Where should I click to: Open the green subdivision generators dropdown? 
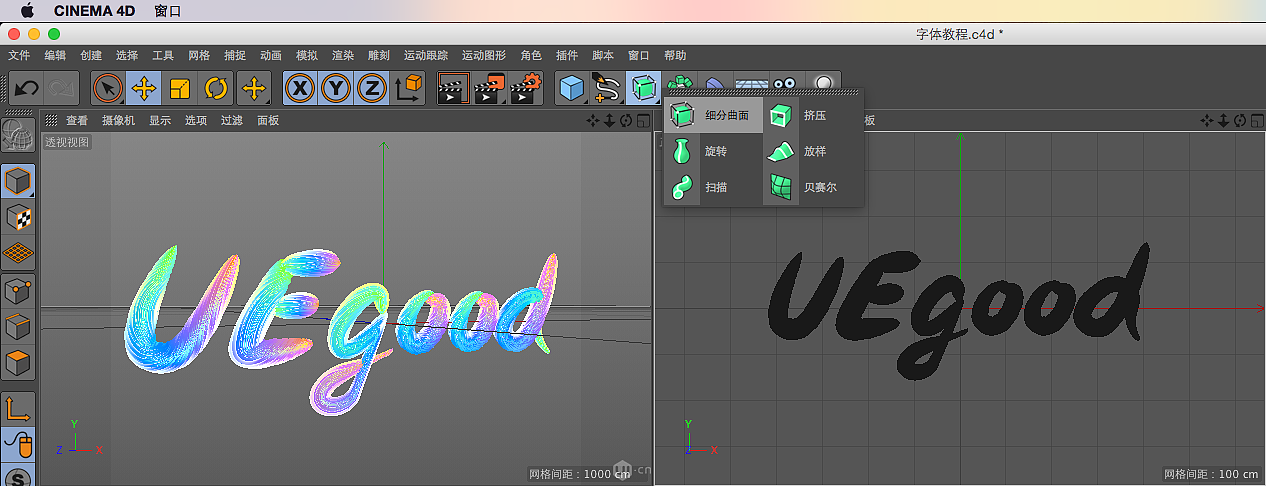point(644,89)
